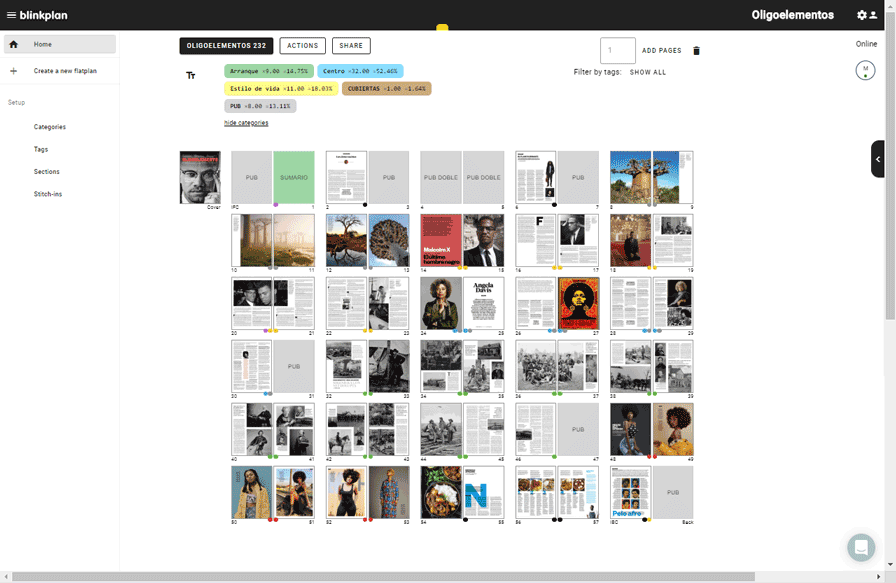Click the Online status text

point(866,44)
